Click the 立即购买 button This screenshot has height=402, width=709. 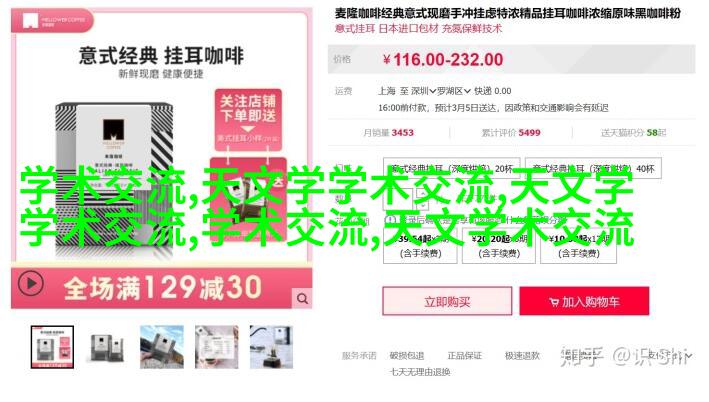pyautogui.click(x=447, y=301)
